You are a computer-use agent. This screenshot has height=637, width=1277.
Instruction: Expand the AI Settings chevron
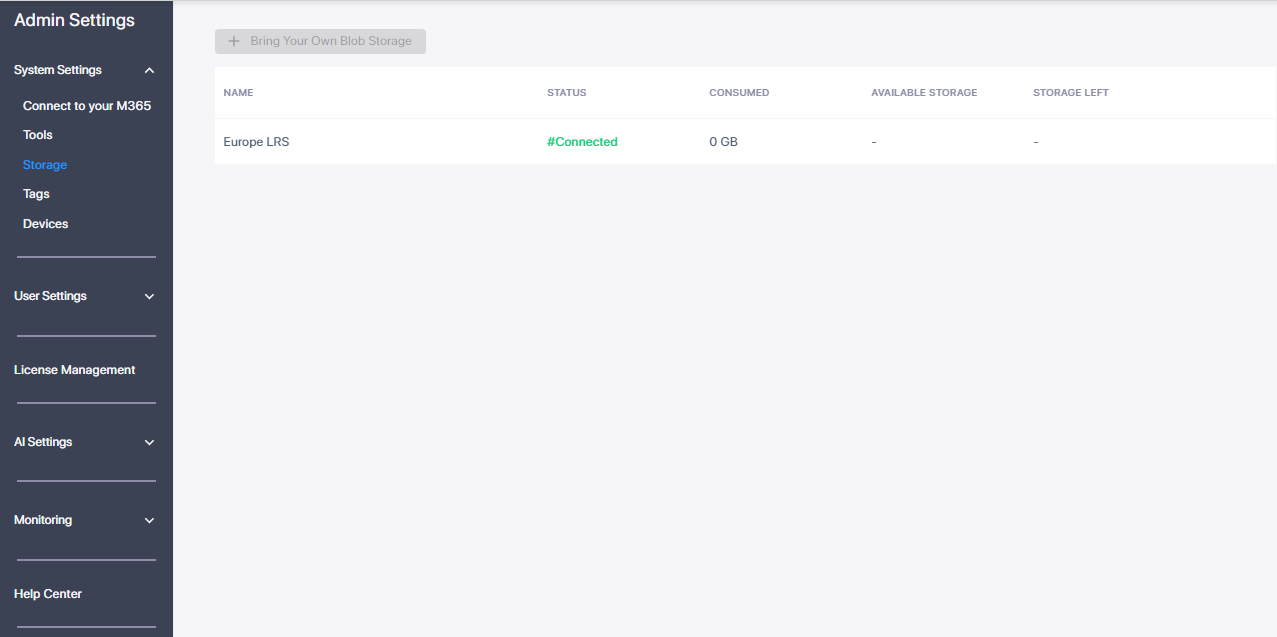click(149, 443)
